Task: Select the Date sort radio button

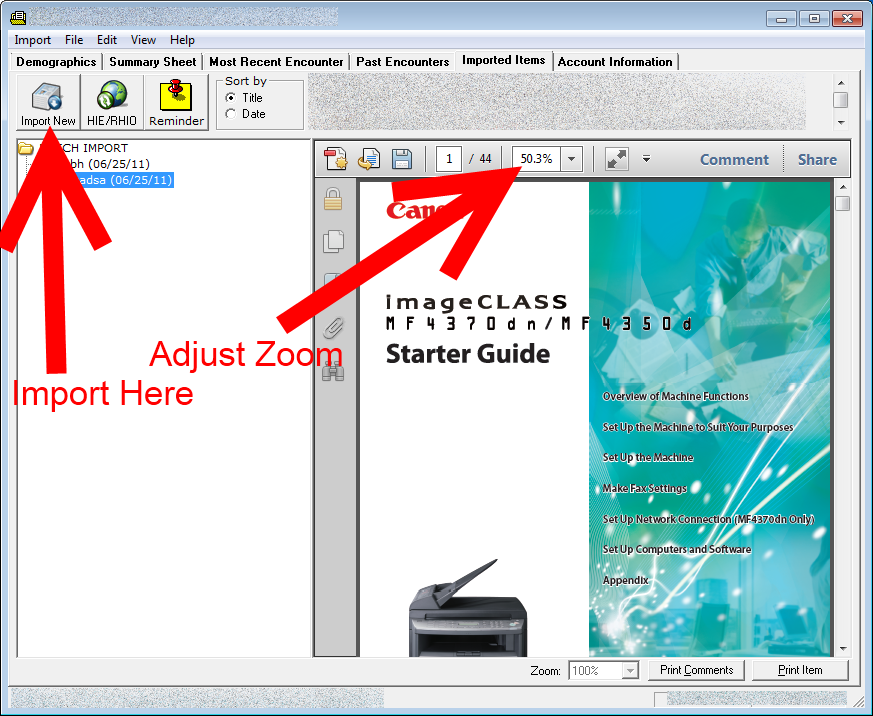Action: point(230,114)
